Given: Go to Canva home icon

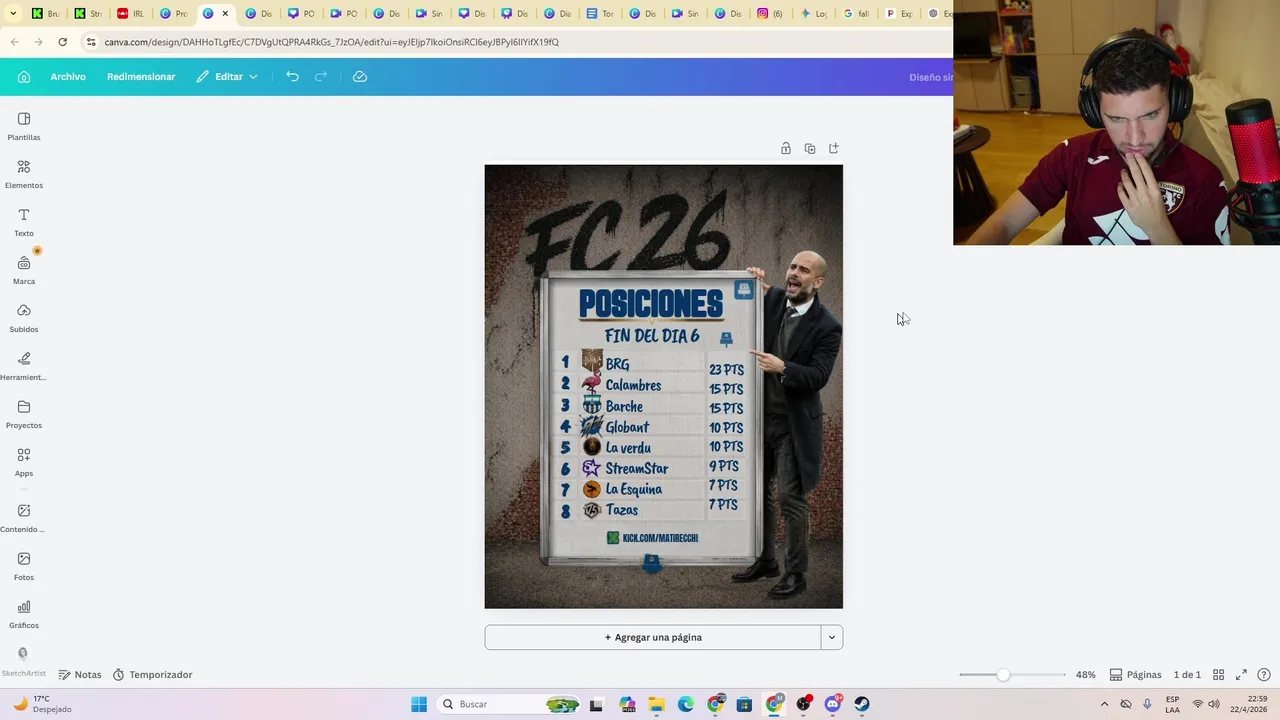Looking at the screenshot, I should (x=24, y=77).
